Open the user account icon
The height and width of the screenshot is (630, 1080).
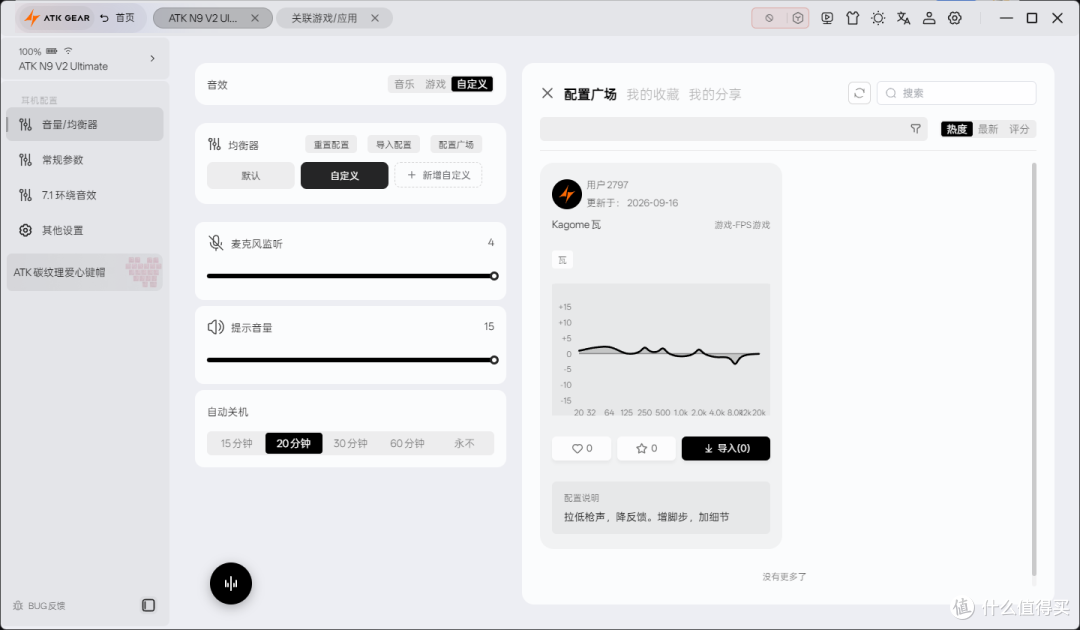[x=929, y=18]
